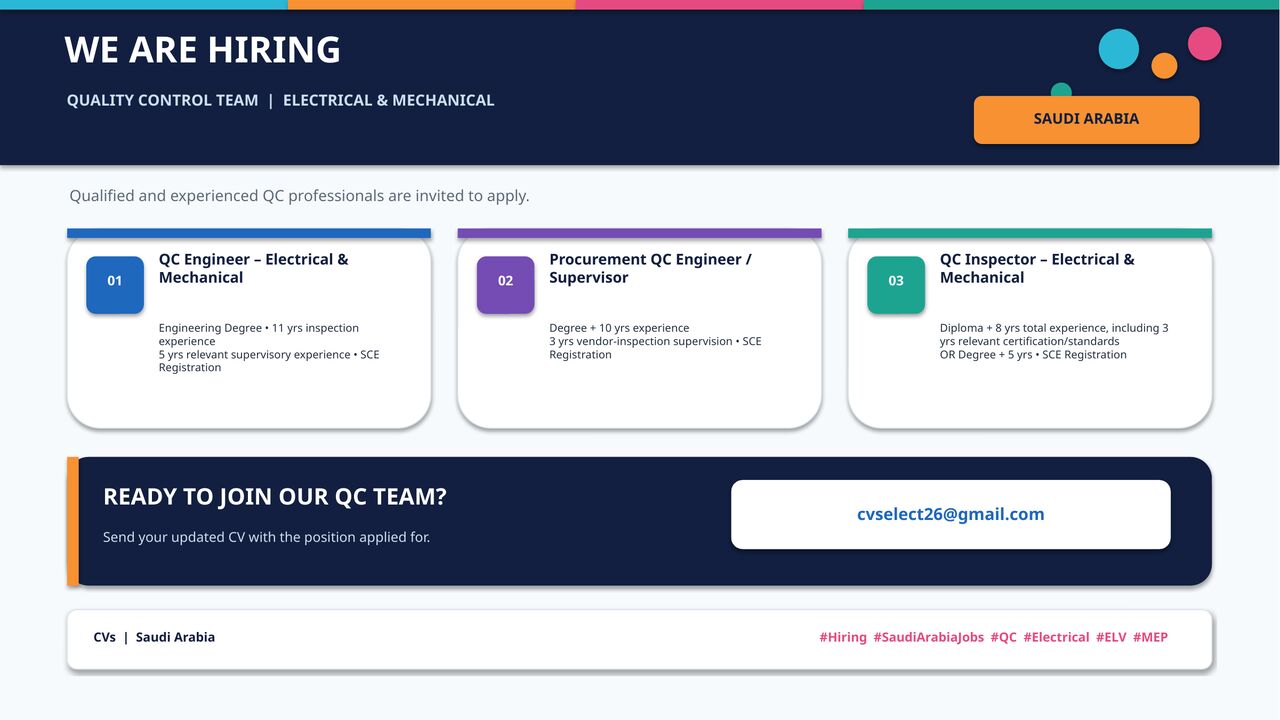Click the small orange header circle
Viewport: 1280px width, 720px height.
click(1164, 66)
